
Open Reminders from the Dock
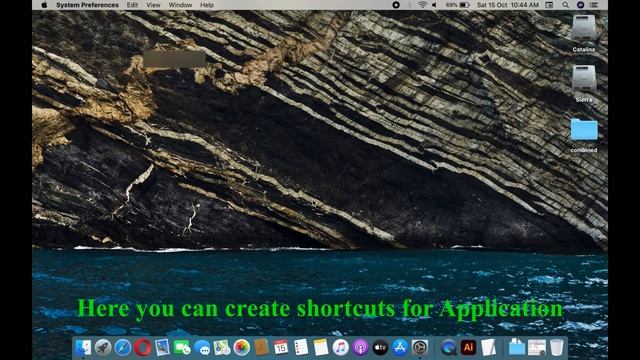coord(301,348)
